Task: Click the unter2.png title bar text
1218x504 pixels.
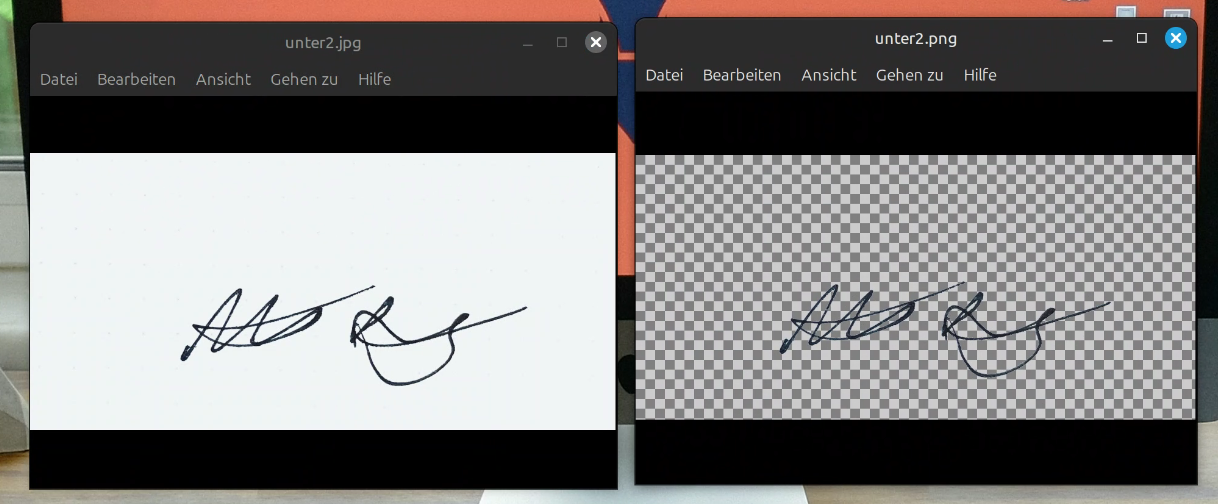Action: click(915, 39)
